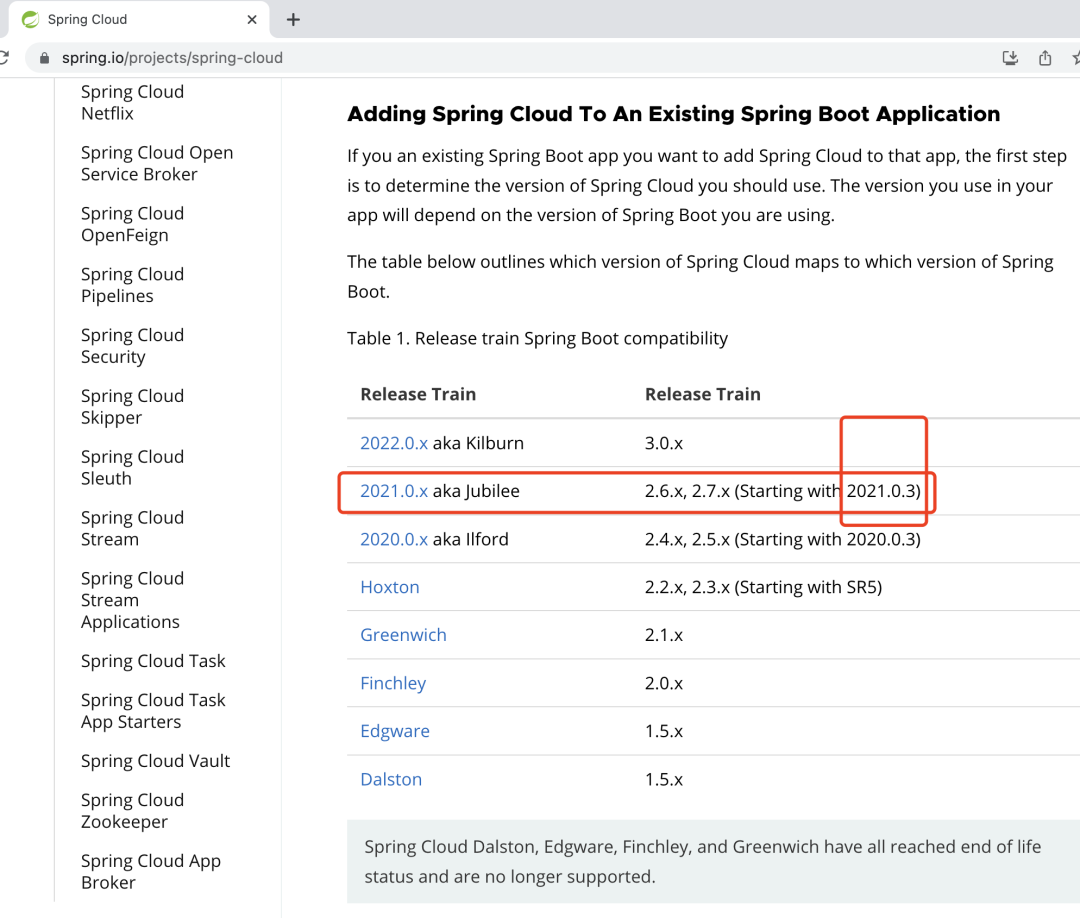
Task: Click 'aka Ilford' text in table
Action: pos(470,539)
